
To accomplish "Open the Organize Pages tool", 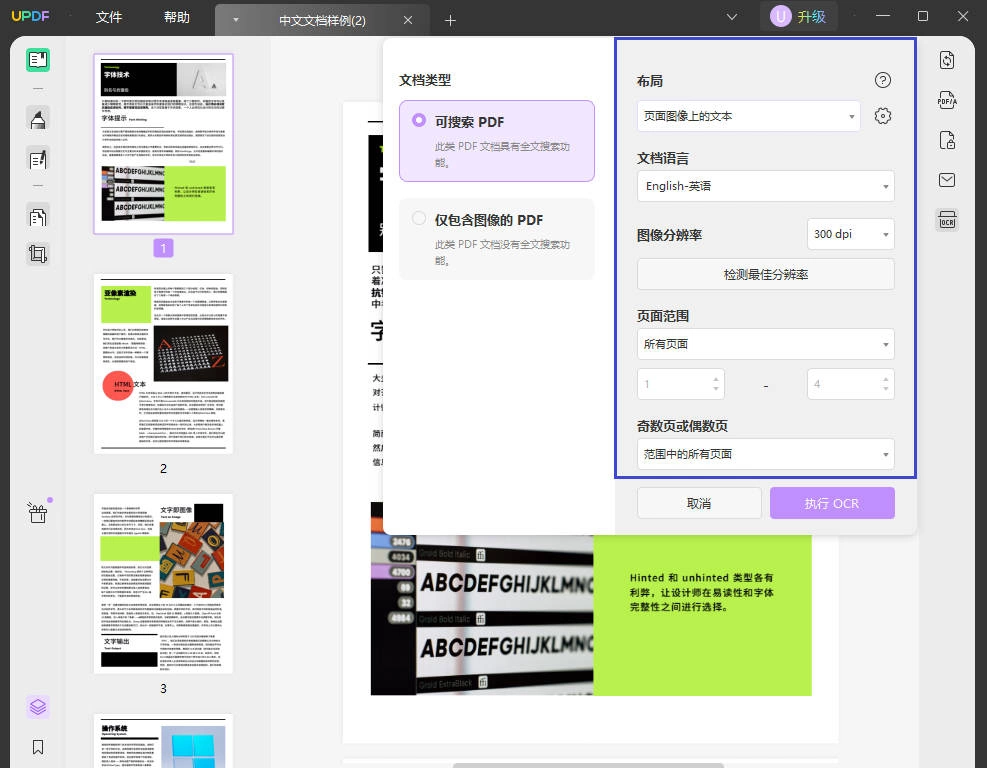I will tap(38, 217).
